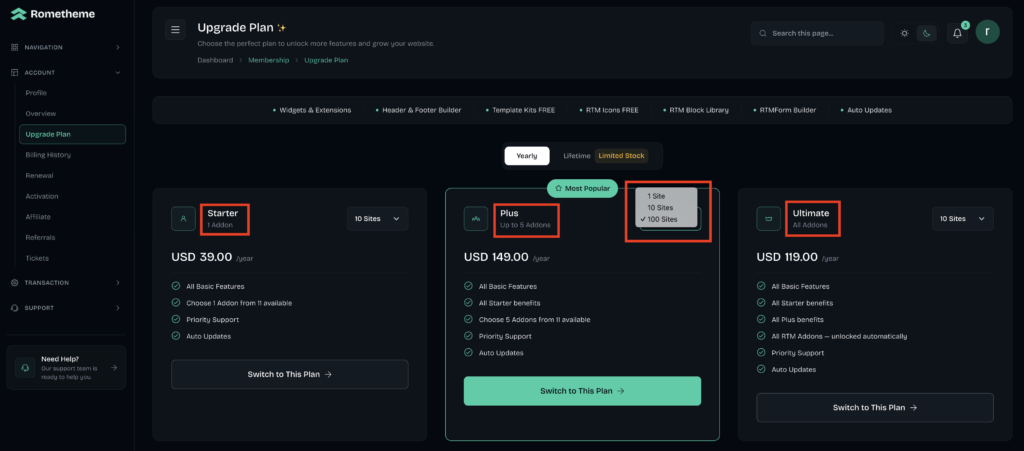This screenshot has width=1024, height=451.
Task: Select Yearly billing toggle
Action: (526, 156)
